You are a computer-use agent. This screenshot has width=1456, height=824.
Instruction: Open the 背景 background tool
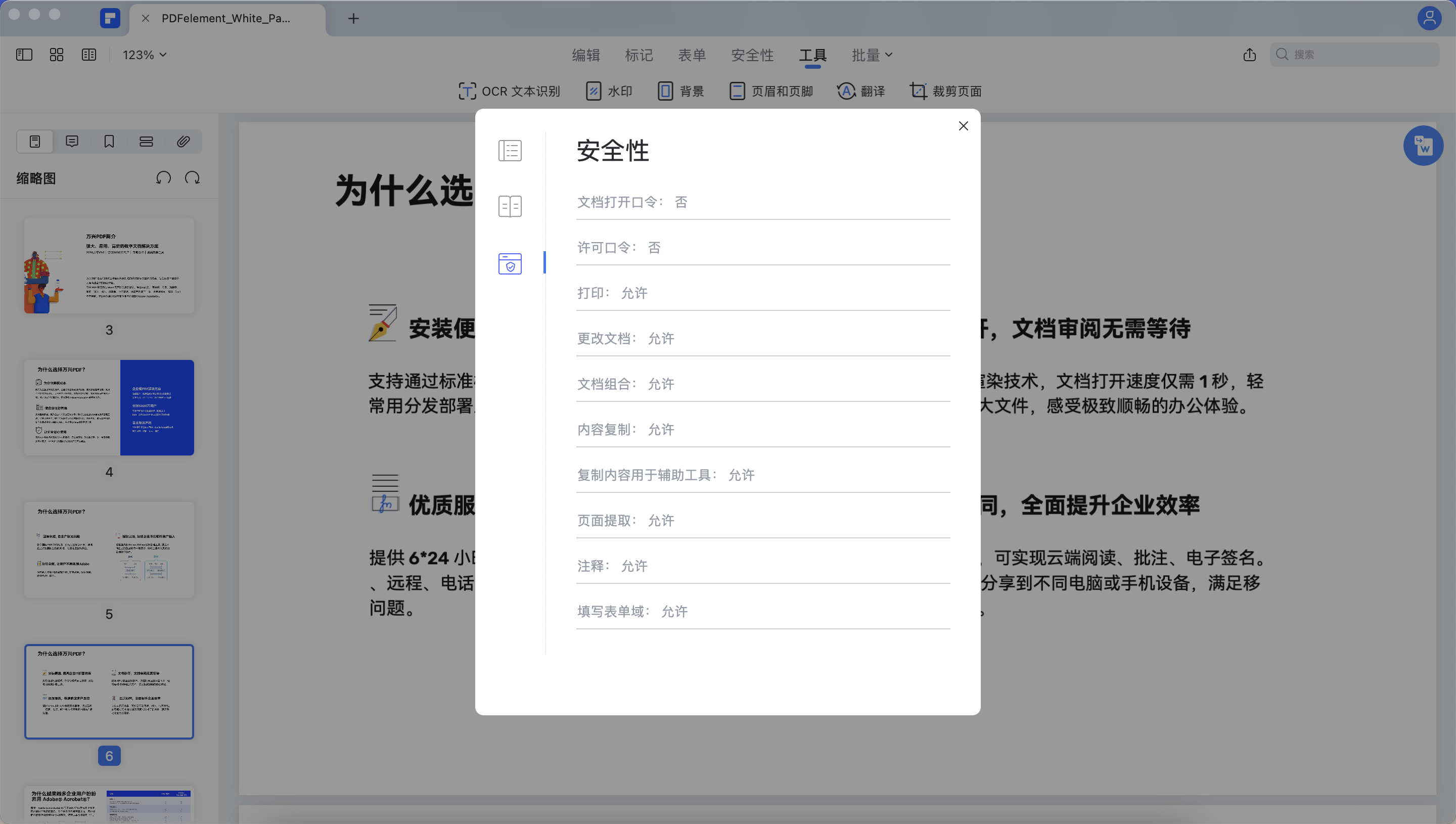(681, 91)
